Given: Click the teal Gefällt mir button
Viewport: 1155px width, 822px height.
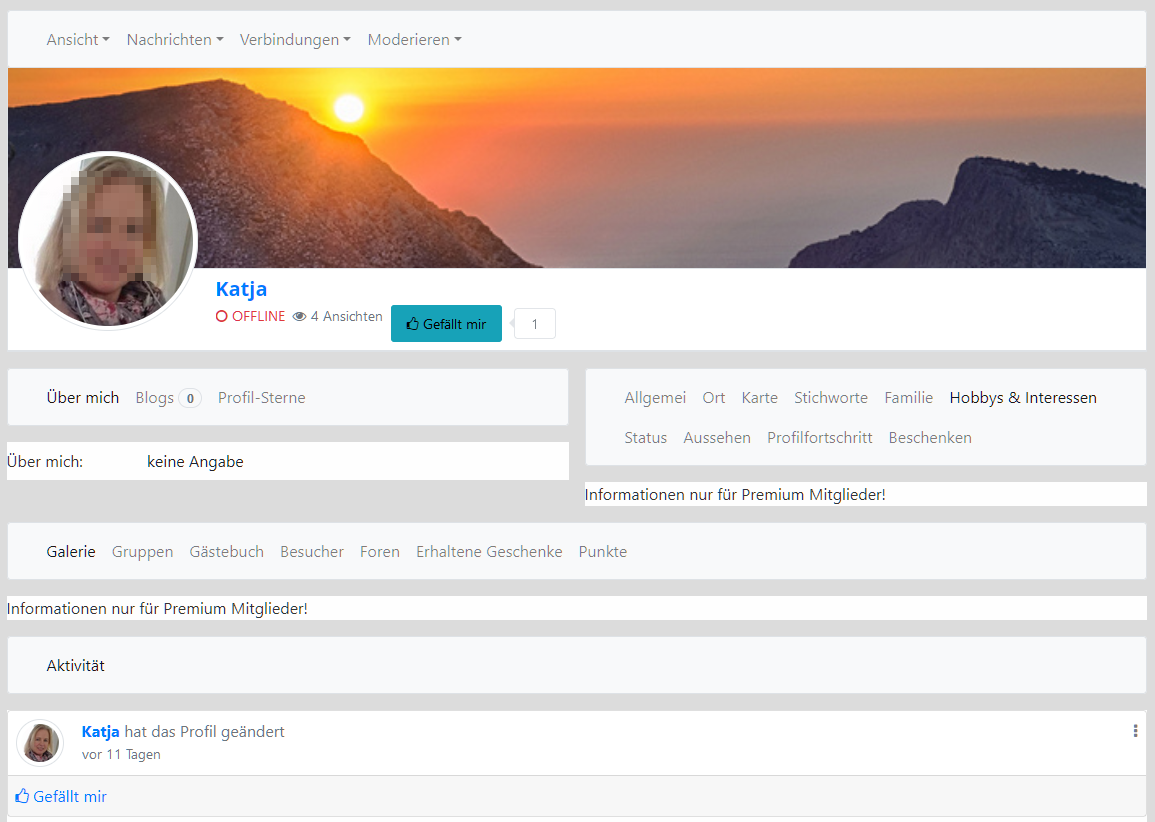Looking at the screenshot, I should pos(446,323).
